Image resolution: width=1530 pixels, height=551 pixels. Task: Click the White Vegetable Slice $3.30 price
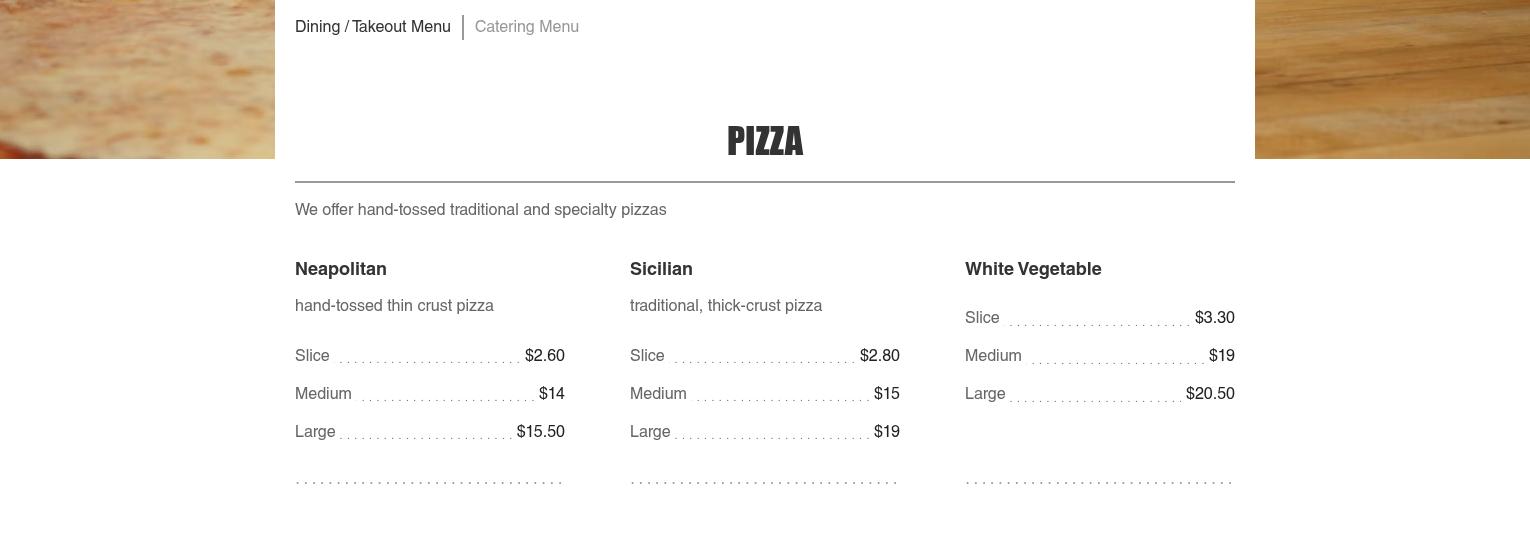1215,318
